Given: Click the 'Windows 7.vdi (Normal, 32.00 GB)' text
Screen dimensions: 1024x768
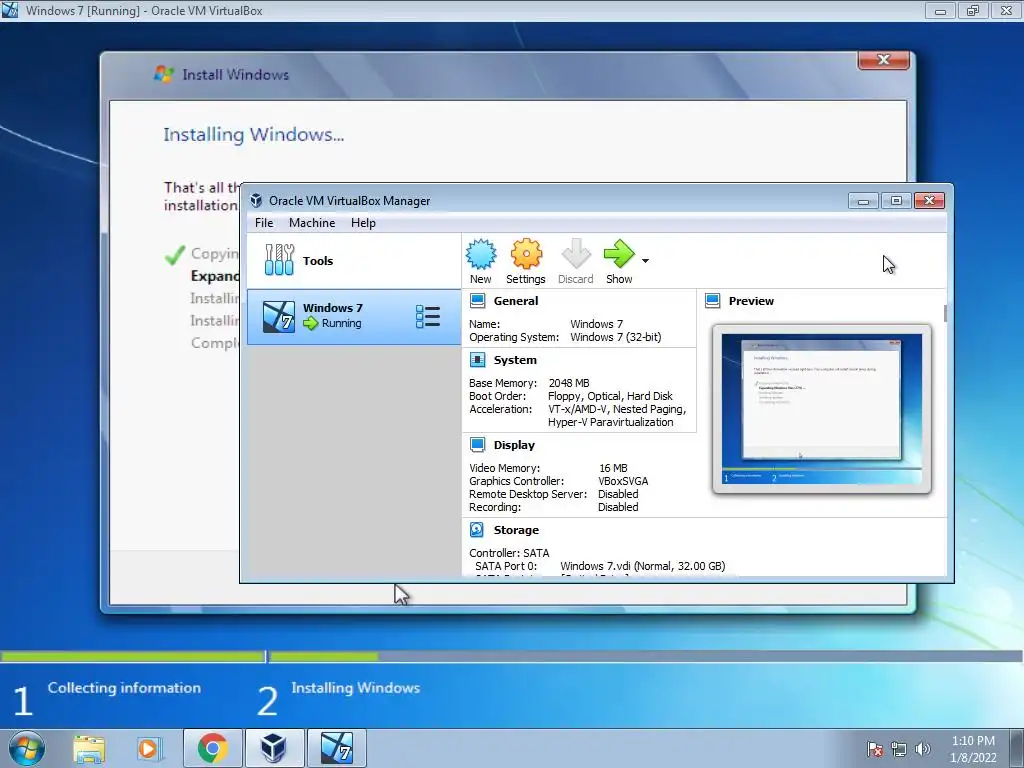Looking at the screenshot, I should tap(643, 566).
